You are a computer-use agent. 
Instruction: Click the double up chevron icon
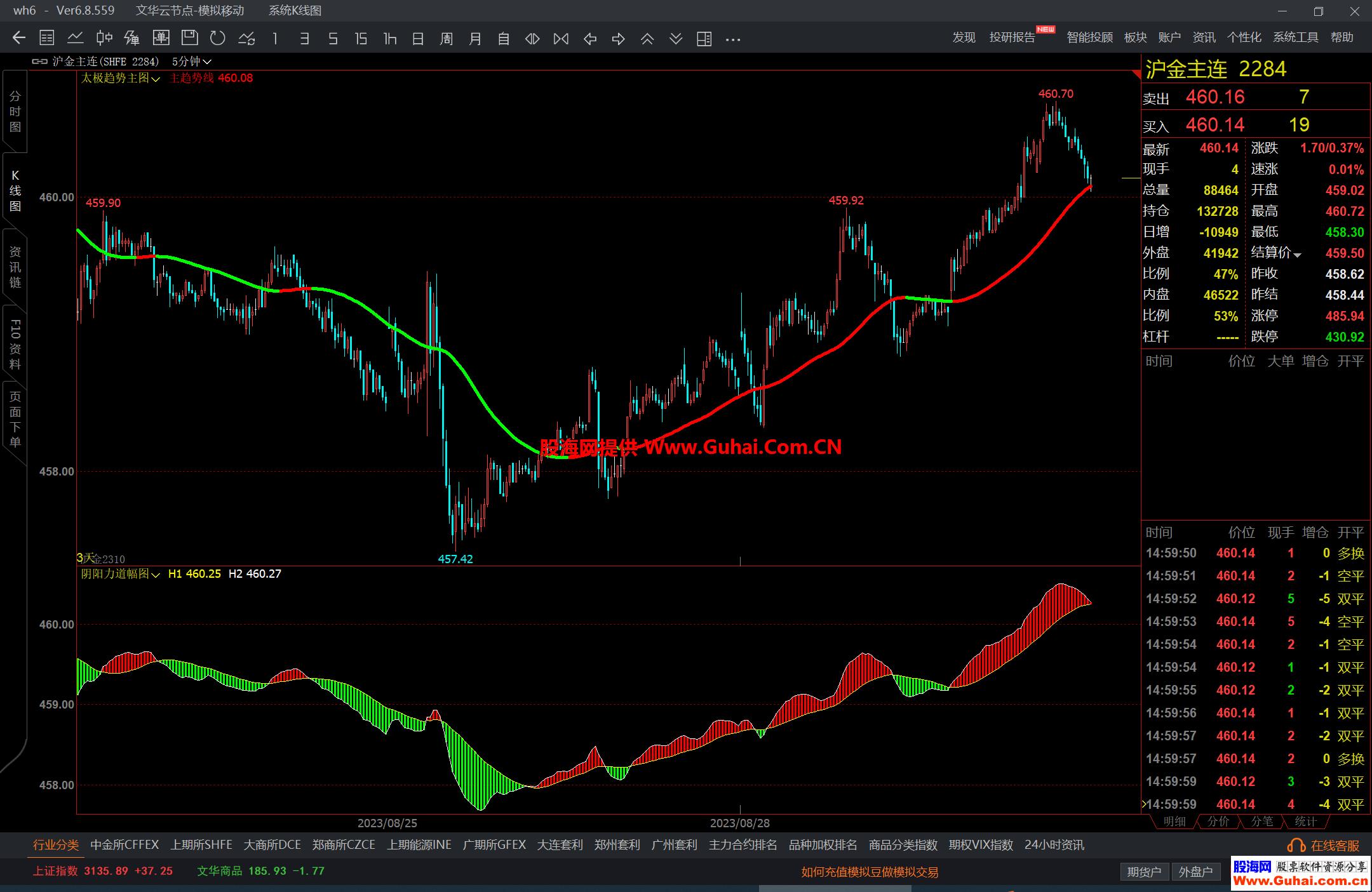(x=647, y=39)
